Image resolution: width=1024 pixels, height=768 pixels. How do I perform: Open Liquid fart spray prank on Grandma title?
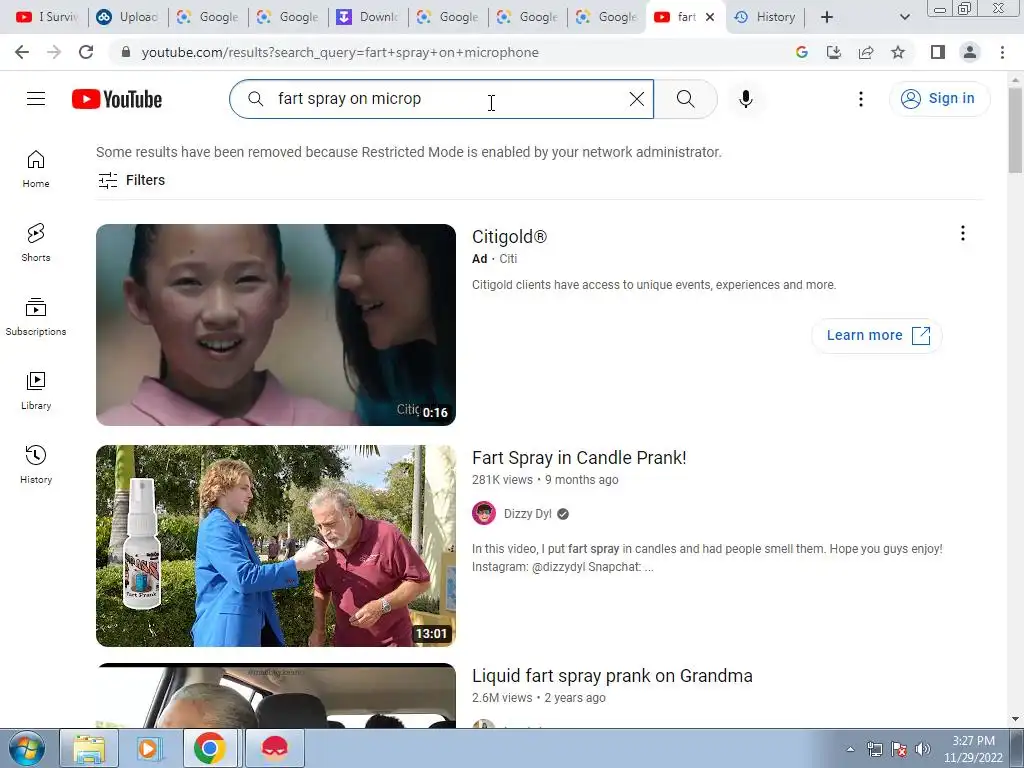[x=613, y=676]
